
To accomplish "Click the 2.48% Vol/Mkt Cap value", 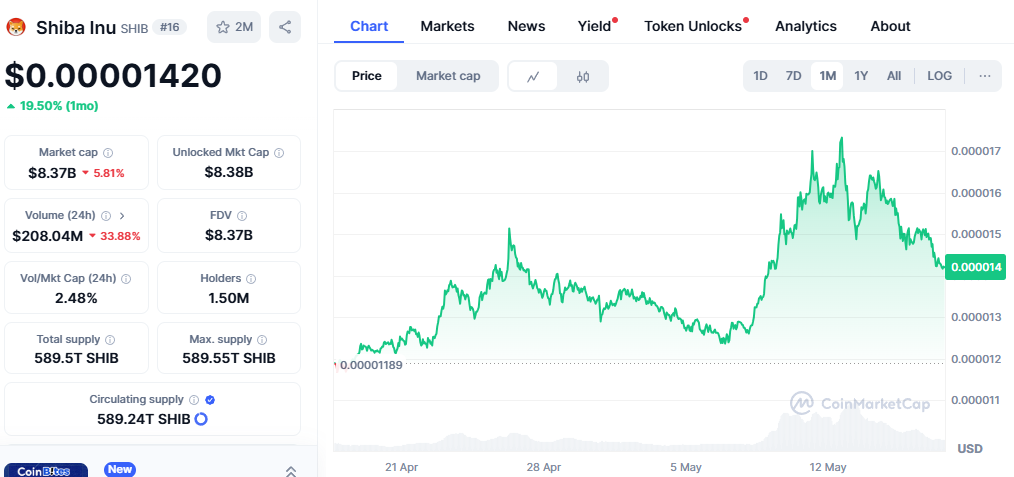I will pos(77,298).
